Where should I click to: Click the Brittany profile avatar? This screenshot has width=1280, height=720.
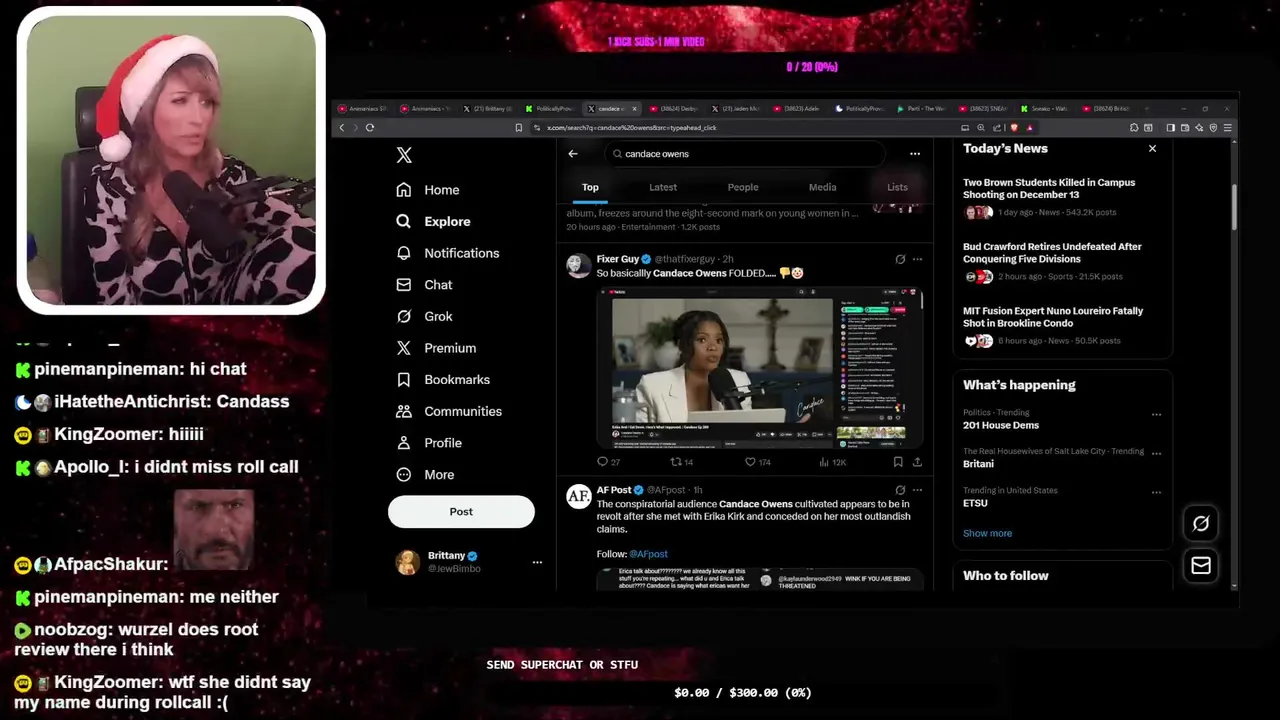coord(407,562)
